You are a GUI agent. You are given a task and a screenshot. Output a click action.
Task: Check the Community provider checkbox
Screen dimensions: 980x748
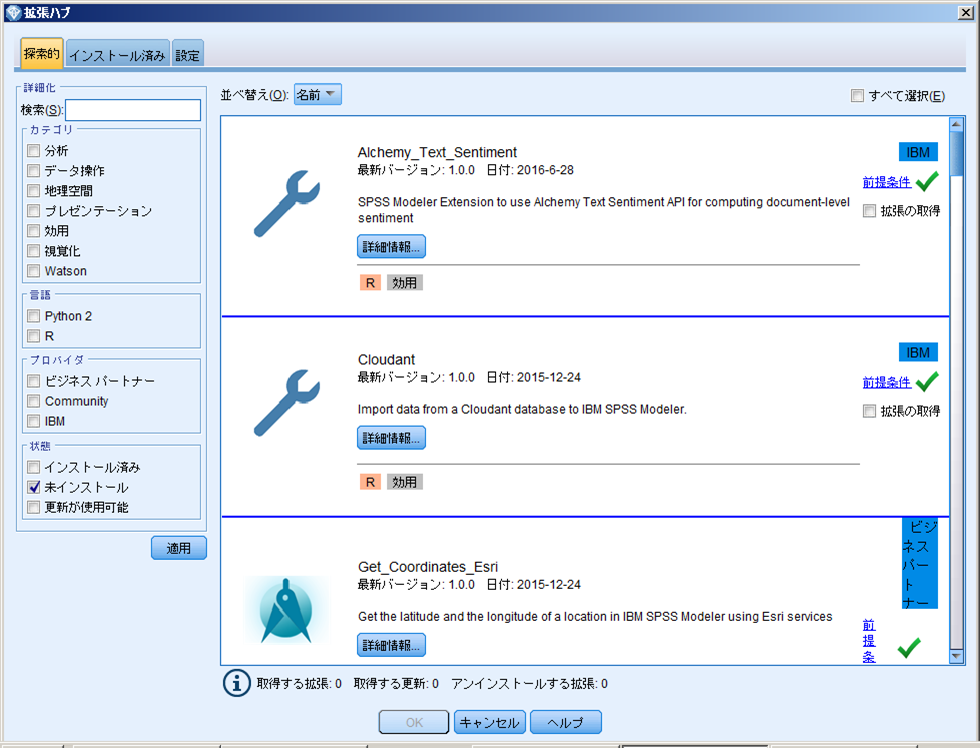(34, 401)
